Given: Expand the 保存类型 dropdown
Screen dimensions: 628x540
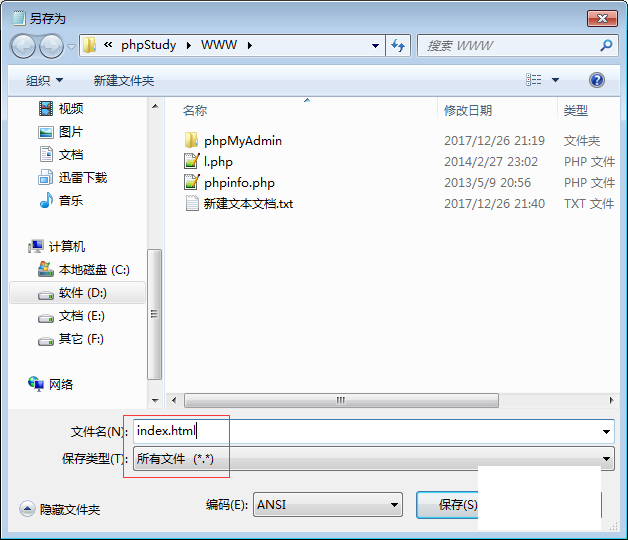Looking at the screenshot, I should (x=374, y=459).
